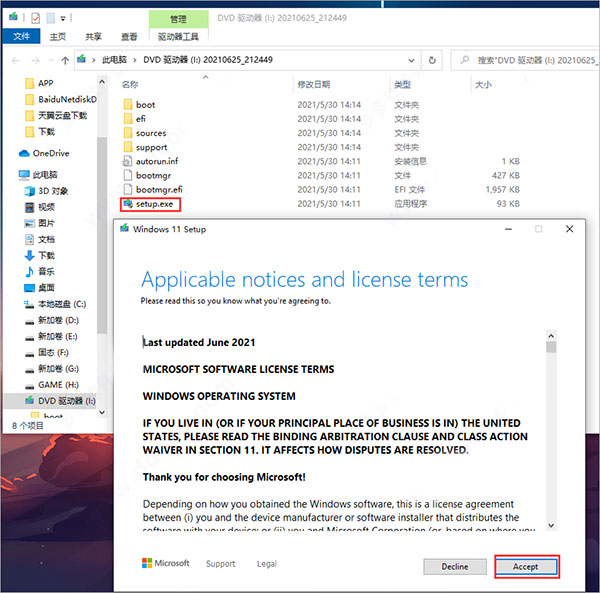Open the 驱动器工具 ribbon tab

(178, 37)
